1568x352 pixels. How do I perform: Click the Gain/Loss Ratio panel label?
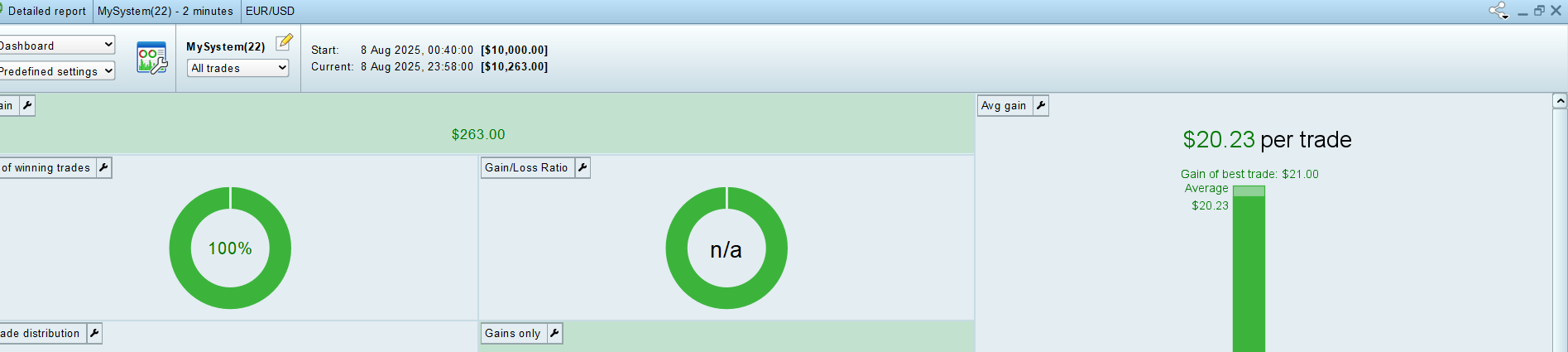pyautogui.click(x=526, y=167)
